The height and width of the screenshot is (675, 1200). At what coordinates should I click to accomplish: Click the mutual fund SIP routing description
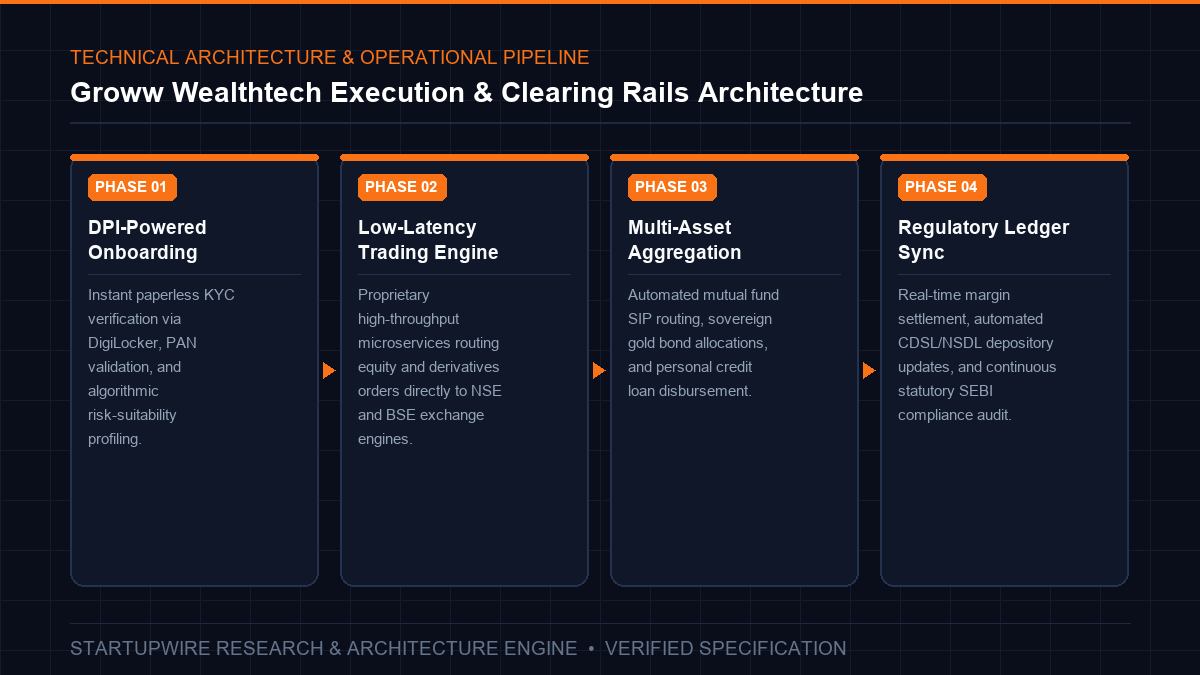click(703, 343)
